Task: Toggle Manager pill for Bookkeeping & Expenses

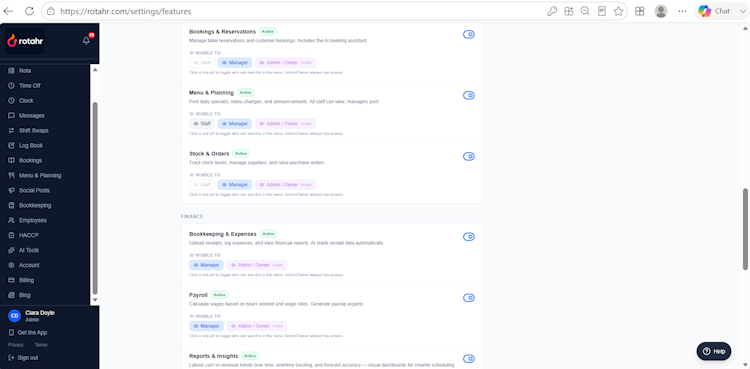Action: (x=206, y=265)
